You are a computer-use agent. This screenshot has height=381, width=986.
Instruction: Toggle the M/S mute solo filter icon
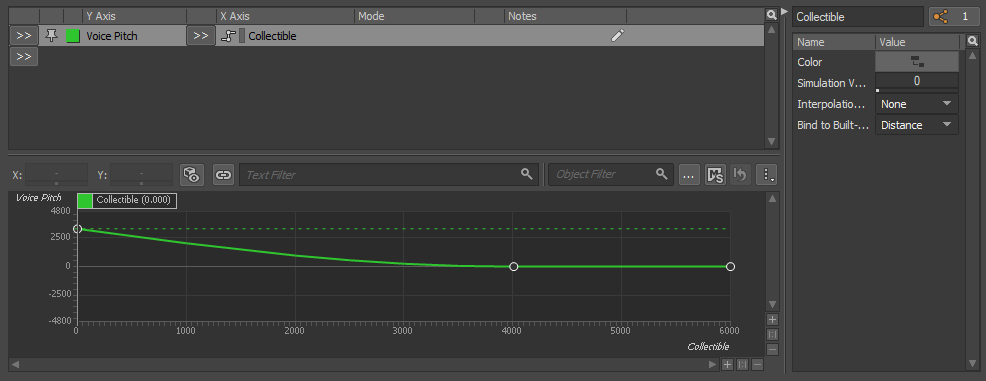pos(715,175)
